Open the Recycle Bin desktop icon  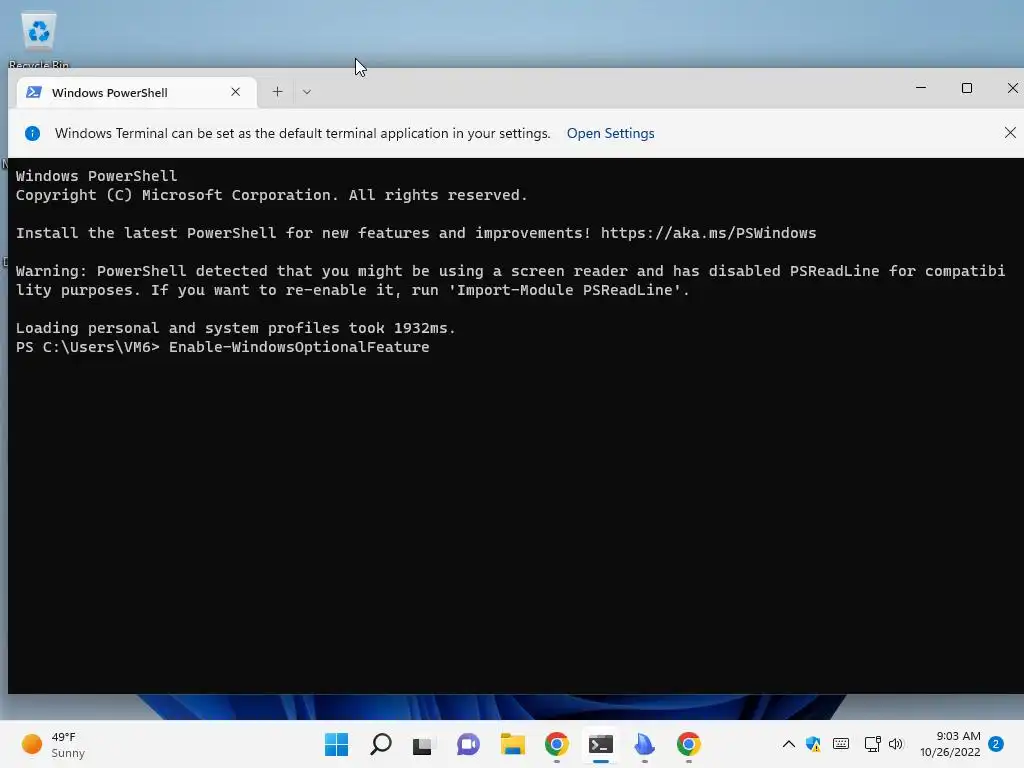[39, 39]
